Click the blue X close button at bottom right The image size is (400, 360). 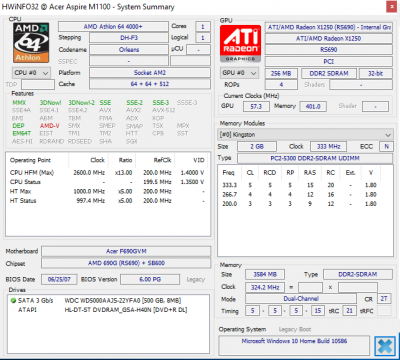pyautogui.click(x=385, y=346)
